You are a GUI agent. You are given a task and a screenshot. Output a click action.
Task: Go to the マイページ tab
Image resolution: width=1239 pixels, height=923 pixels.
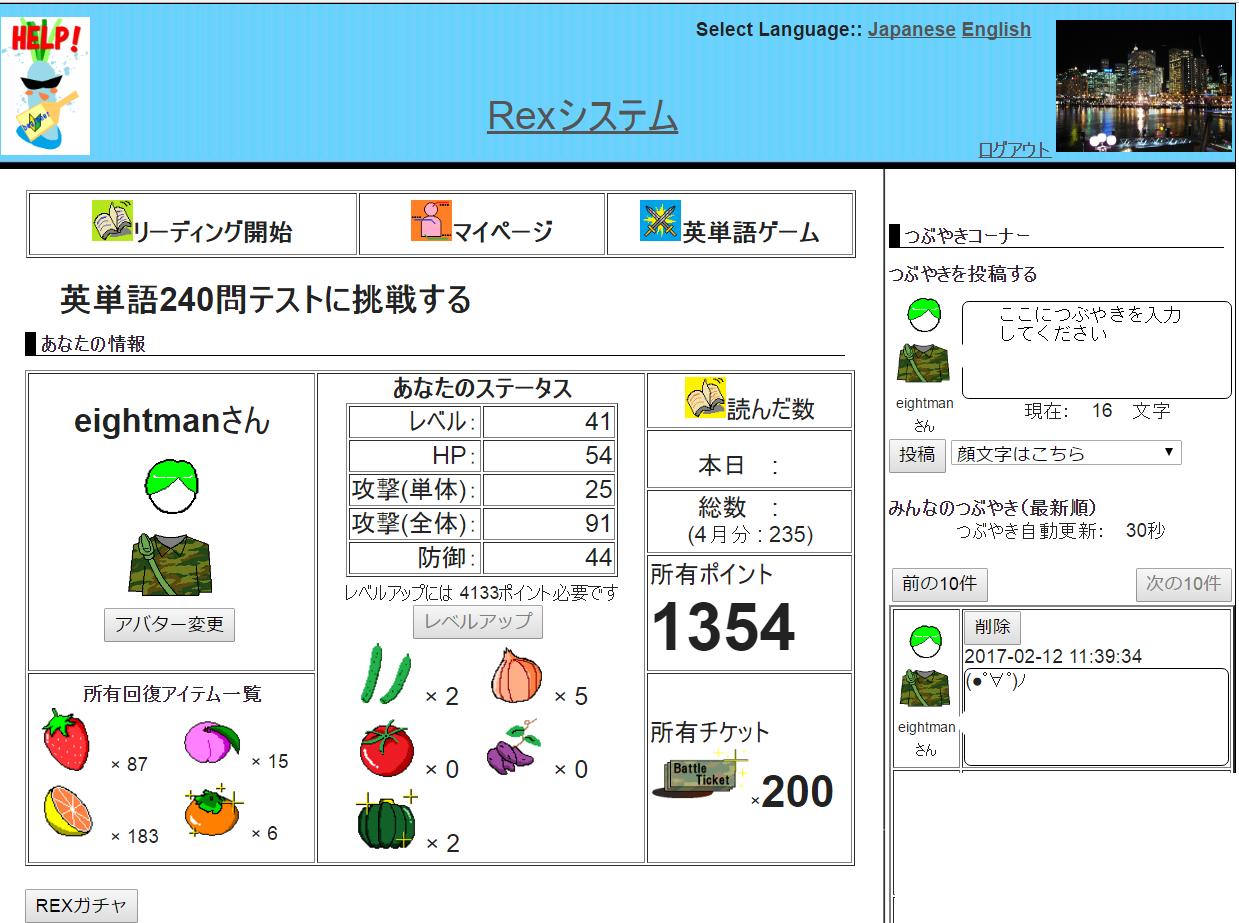482,224
